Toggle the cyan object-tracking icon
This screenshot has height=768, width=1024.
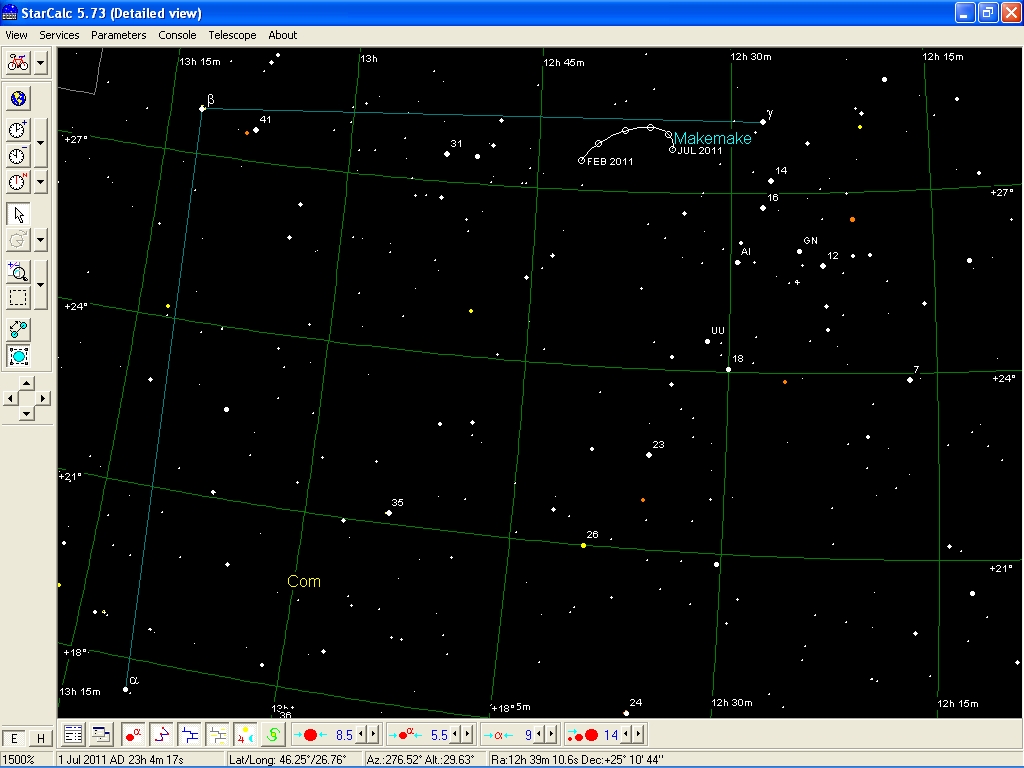pos(18,356)
